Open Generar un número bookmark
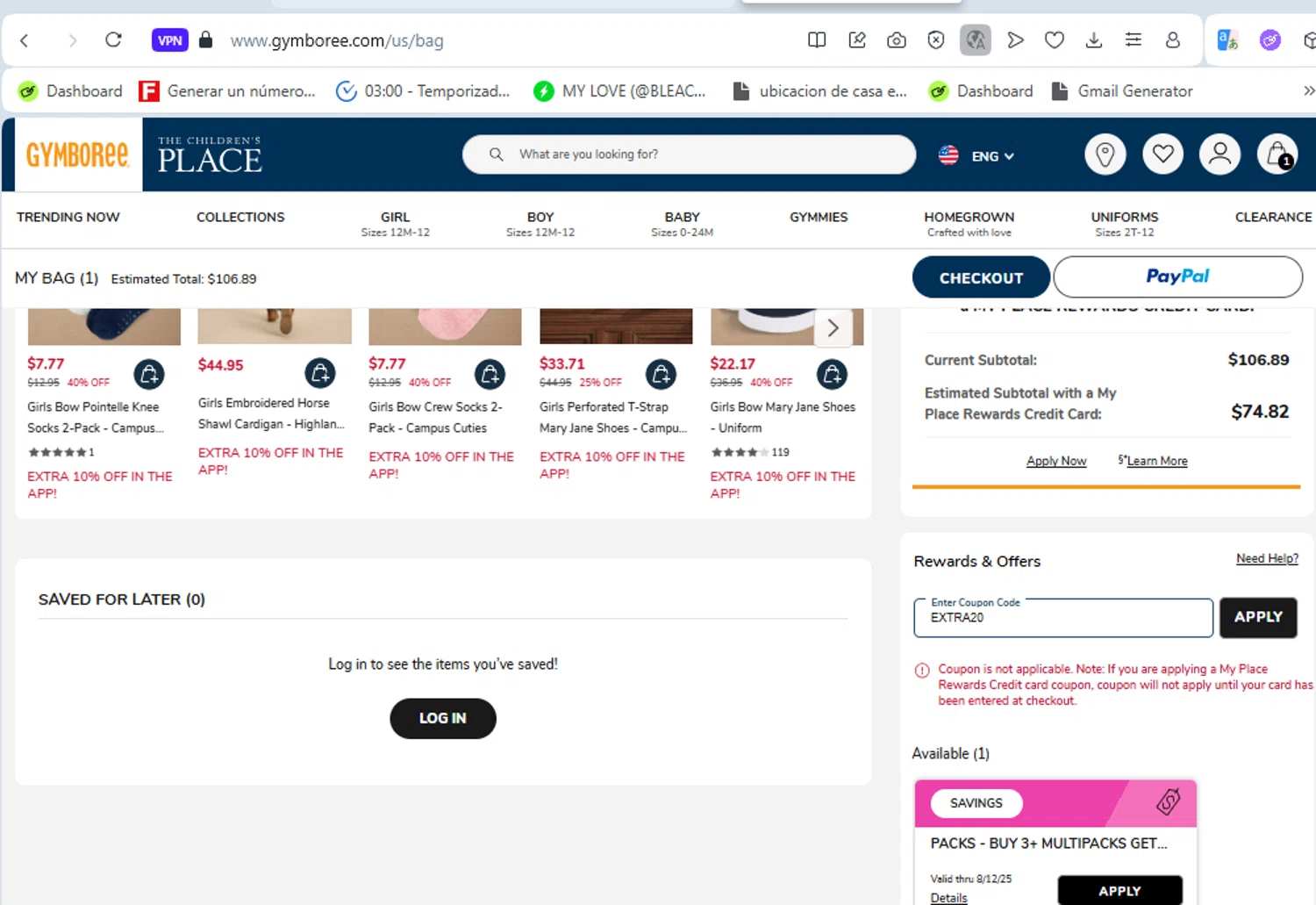Image resolution: width=1316 pixels, height=905 pixels. coord(227,91)
